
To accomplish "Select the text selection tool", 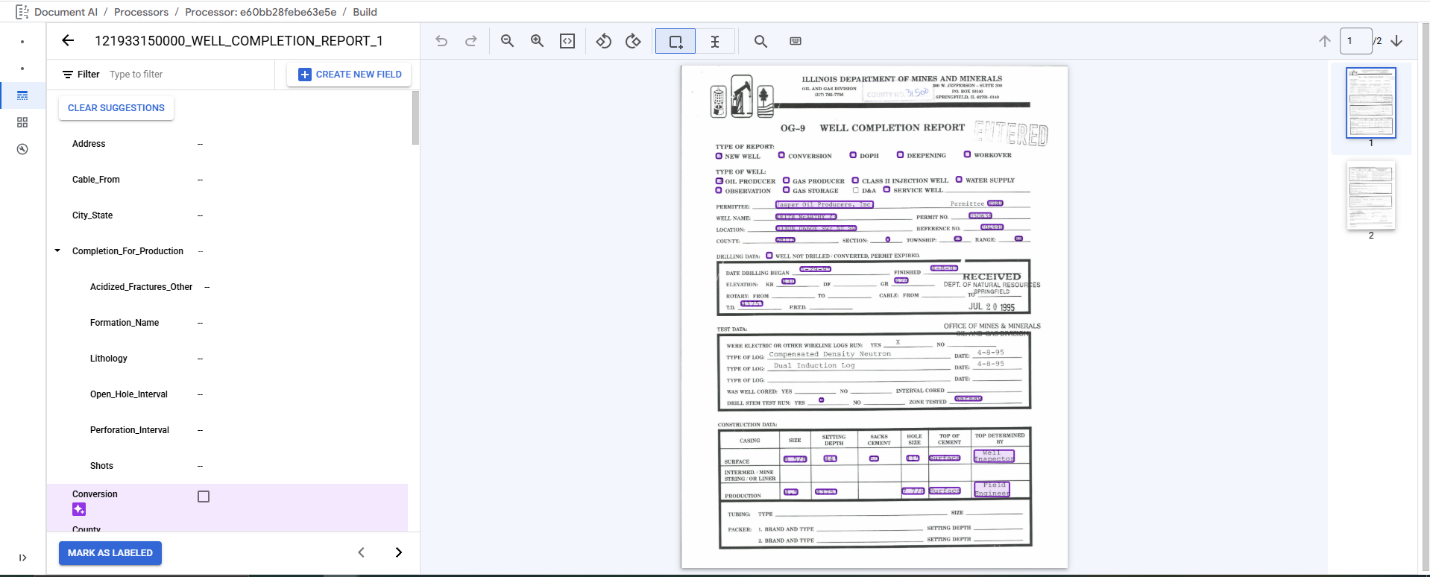I will 715,41.
